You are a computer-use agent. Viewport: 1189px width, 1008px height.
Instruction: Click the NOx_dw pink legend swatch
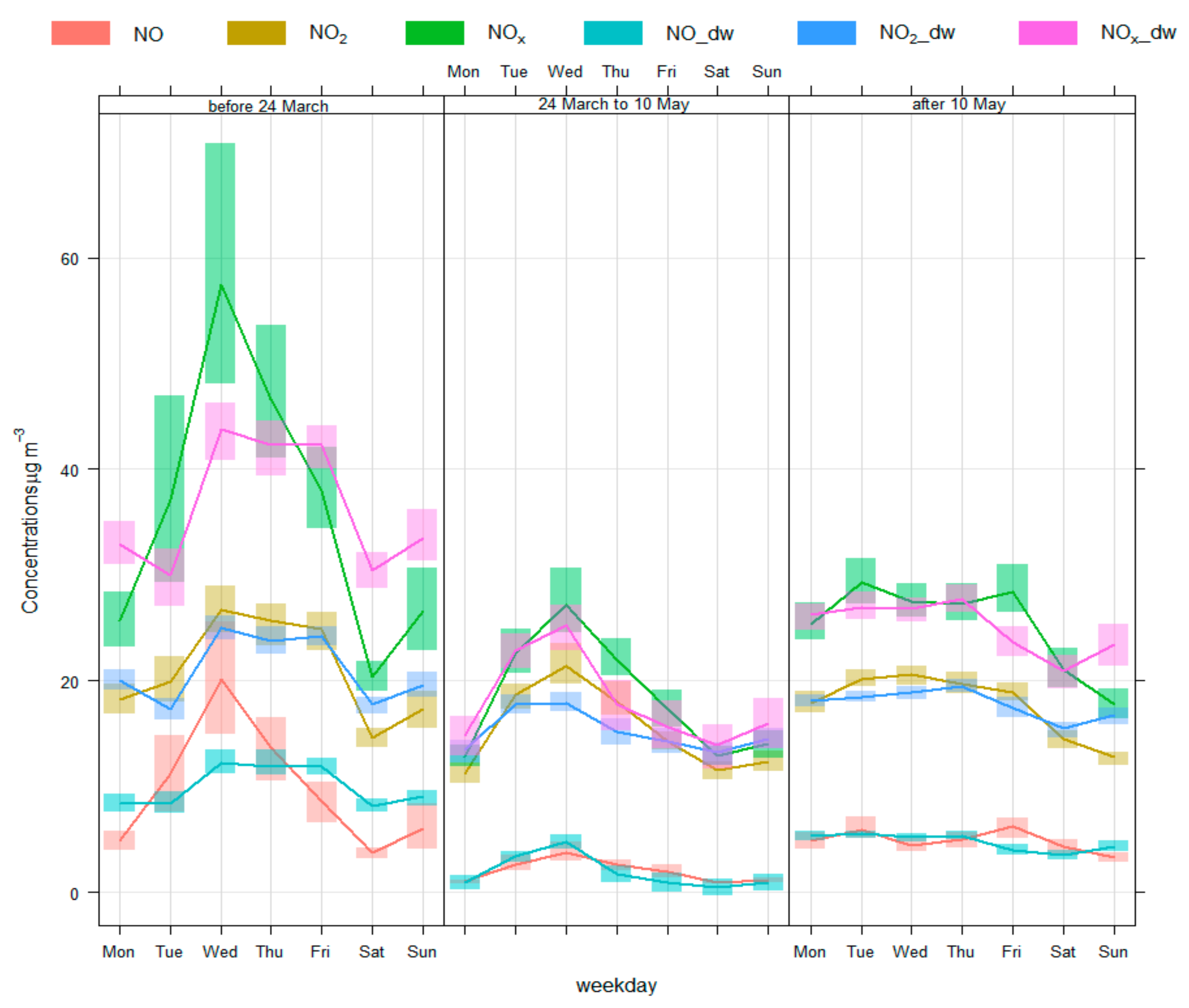click(x=1047, y=33)
